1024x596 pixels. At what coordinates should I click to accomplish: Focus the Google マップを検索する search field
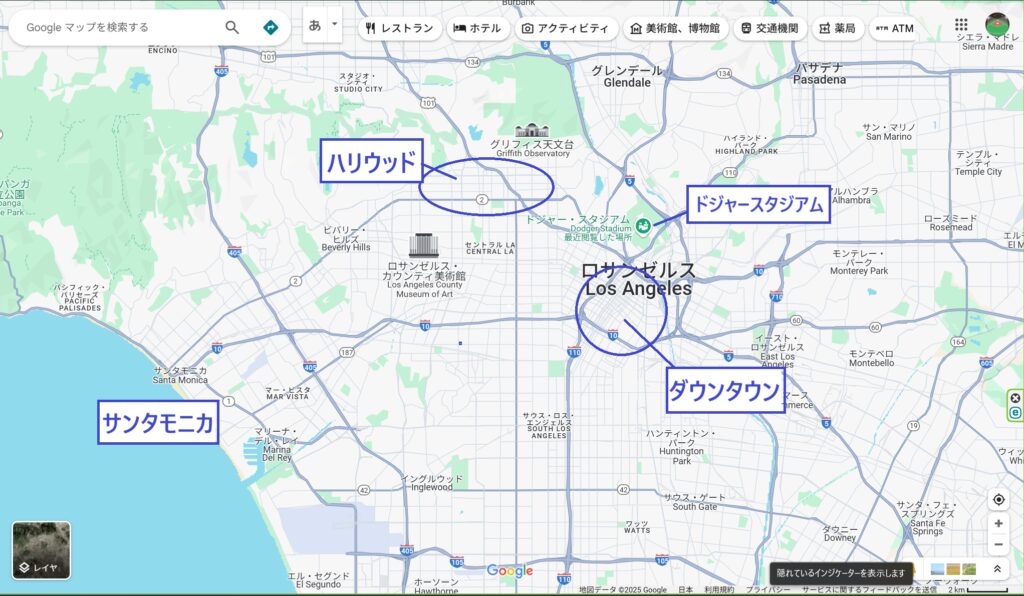coord(121,27)
